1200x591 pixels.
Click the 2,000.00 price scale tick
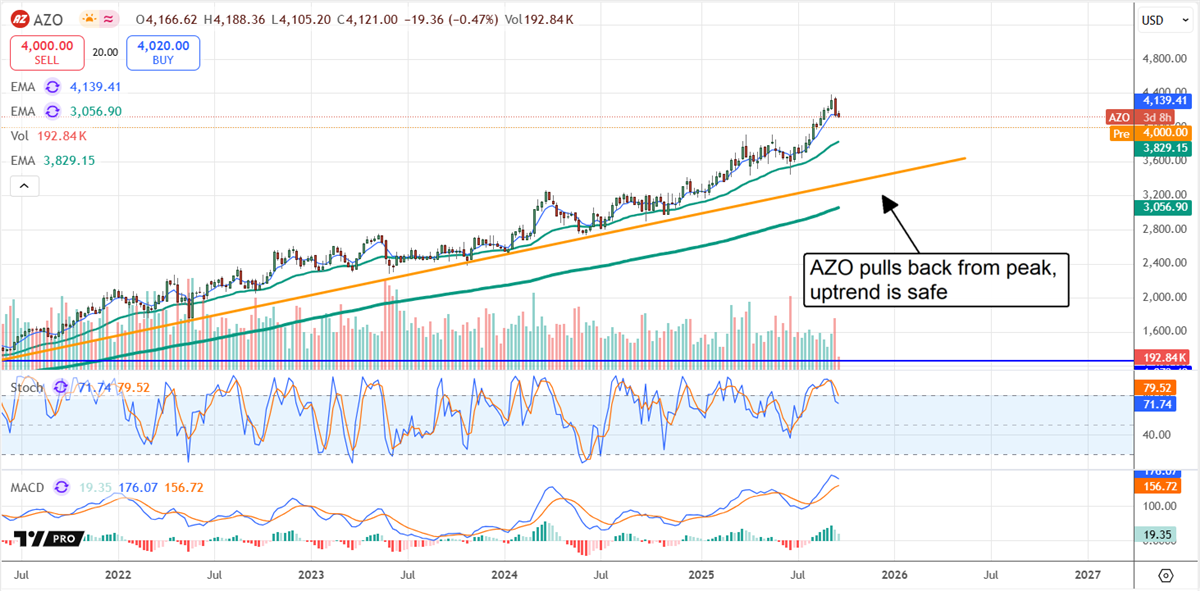(1167, 297)
